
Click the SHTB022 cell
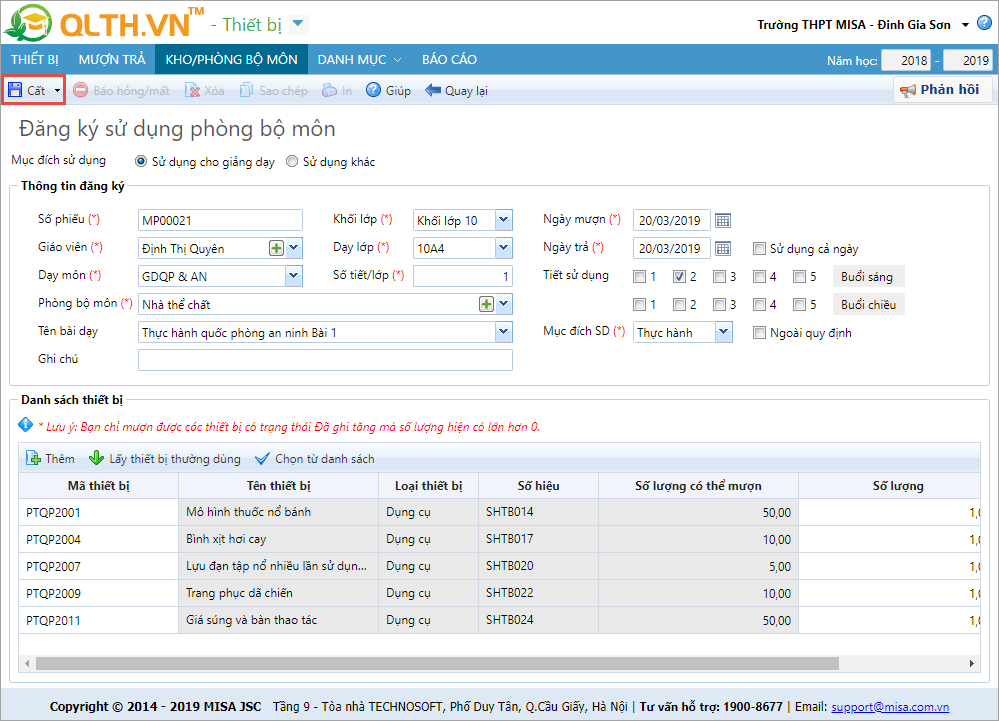(x=538, y=593)
